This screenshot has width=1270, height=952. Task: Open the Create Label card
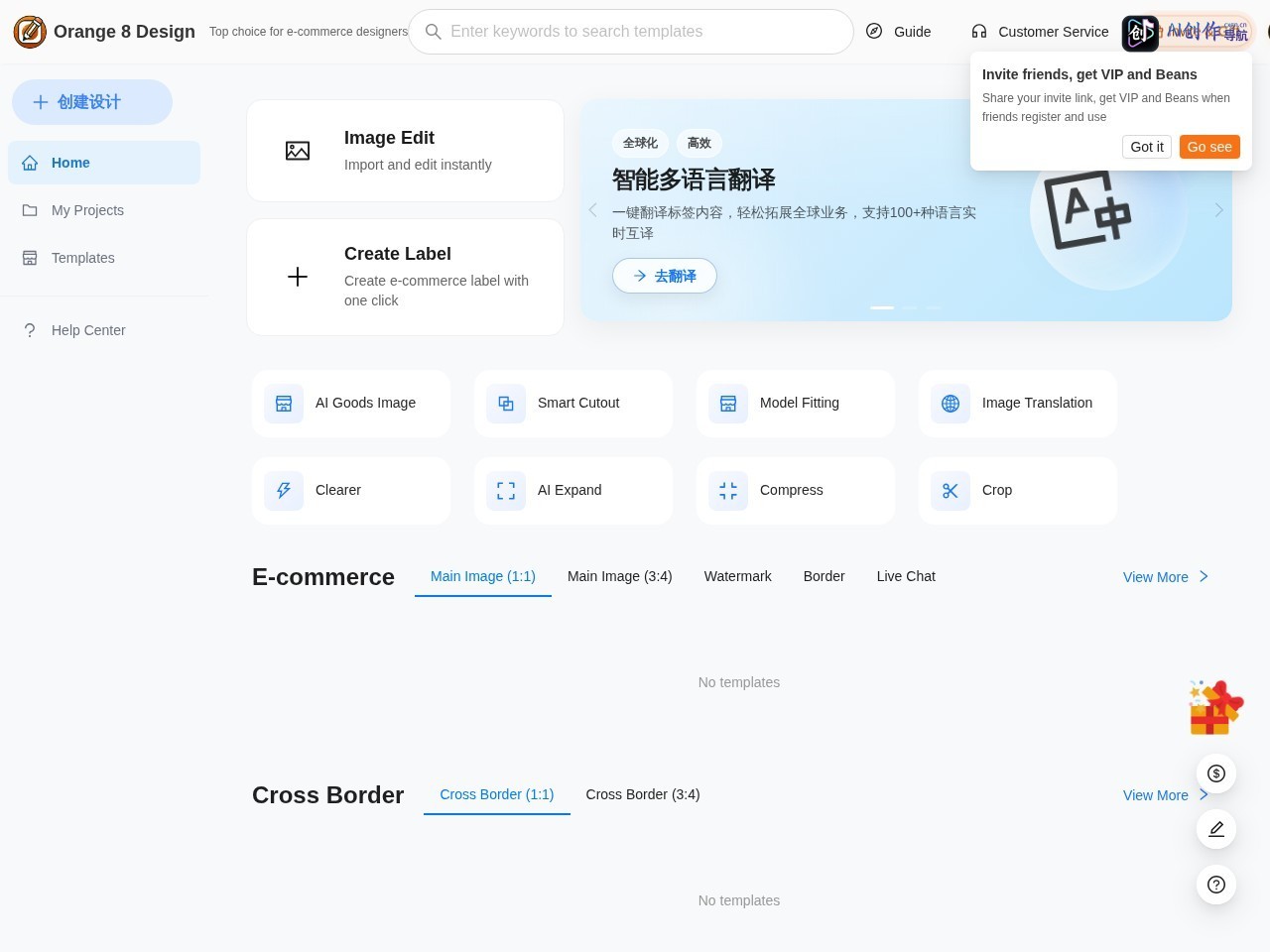coord(405,277)
